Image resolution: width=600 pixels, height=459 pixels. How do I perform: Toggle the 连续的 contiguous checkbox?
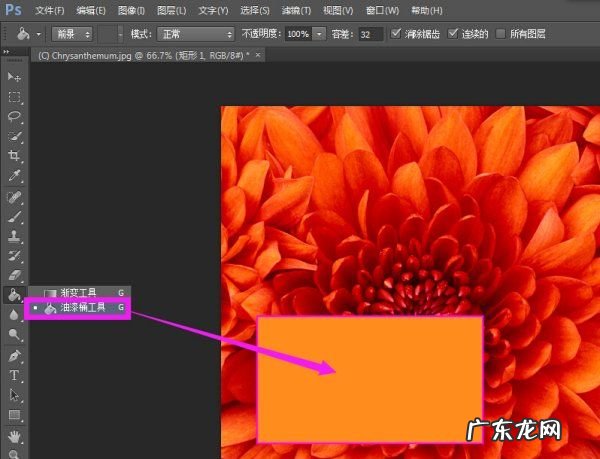click(454, 34)
